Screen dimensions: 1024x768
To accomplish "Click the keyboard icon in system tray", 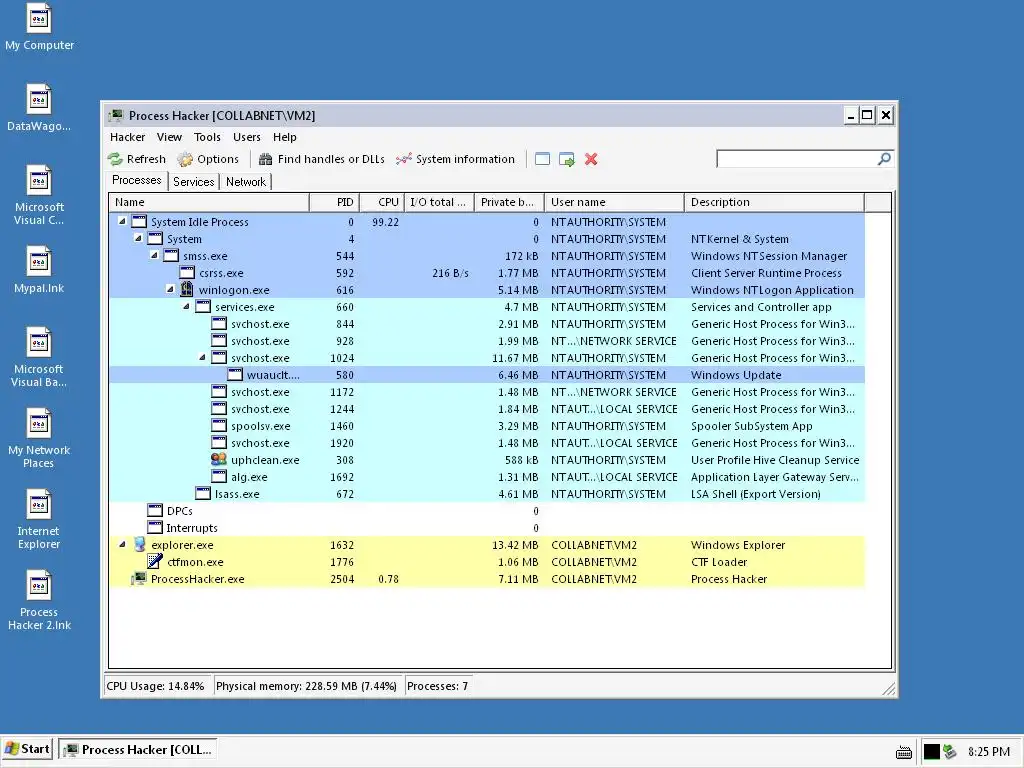I will coord(904,752).
